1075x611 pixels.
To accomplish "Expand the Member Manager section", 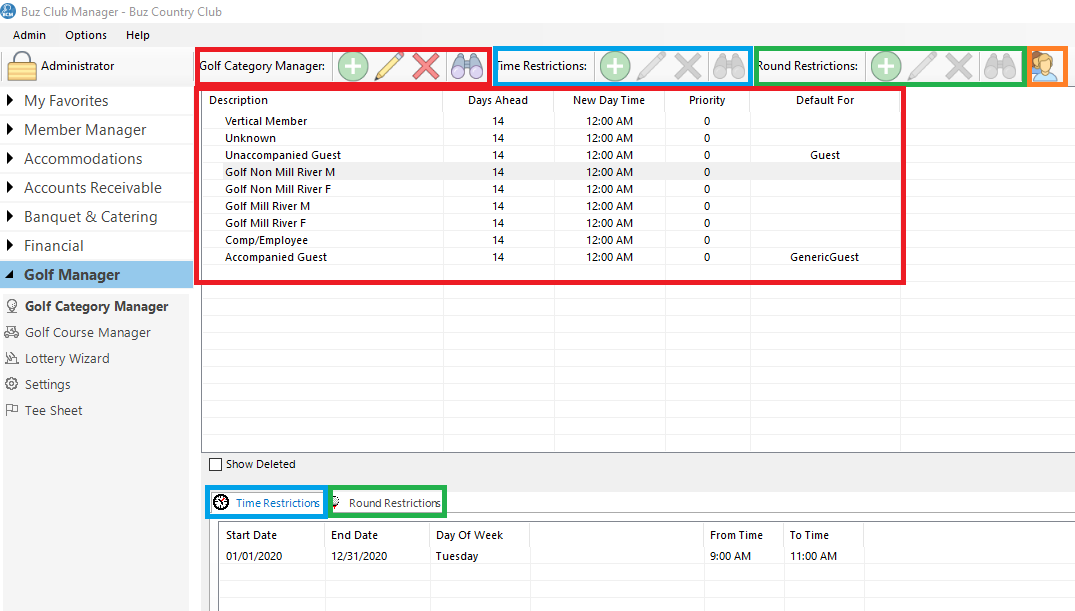I will point(85,130).
